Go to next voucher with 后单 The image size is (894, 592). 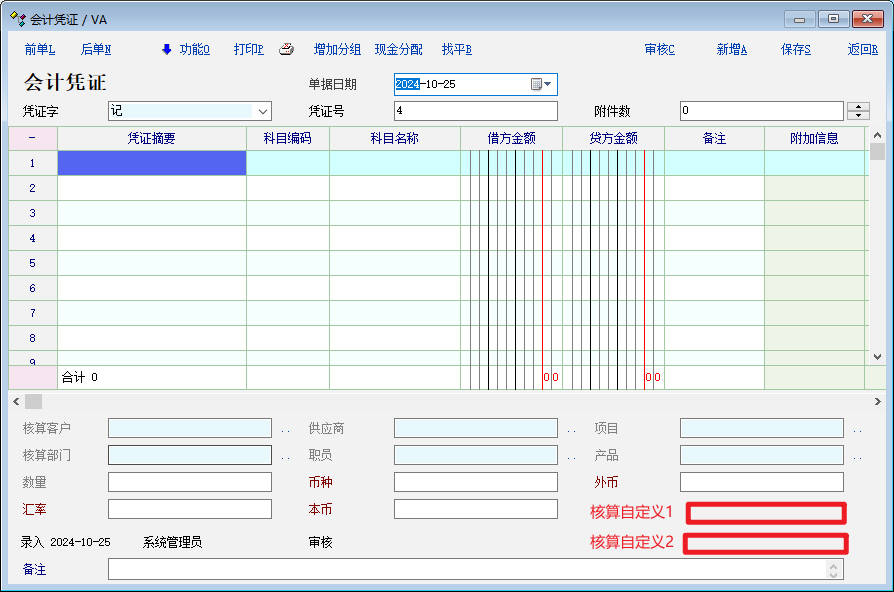(x=95, y=50)
